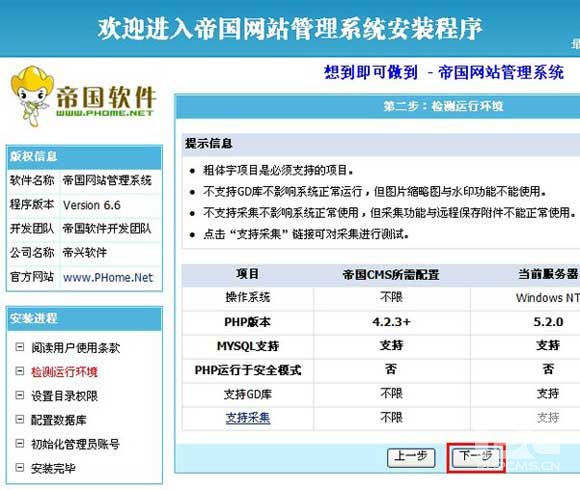Click the minus icon beside 安装完毕
The height and width of the screenshot is (490, 580).
[x=20, y=467]
